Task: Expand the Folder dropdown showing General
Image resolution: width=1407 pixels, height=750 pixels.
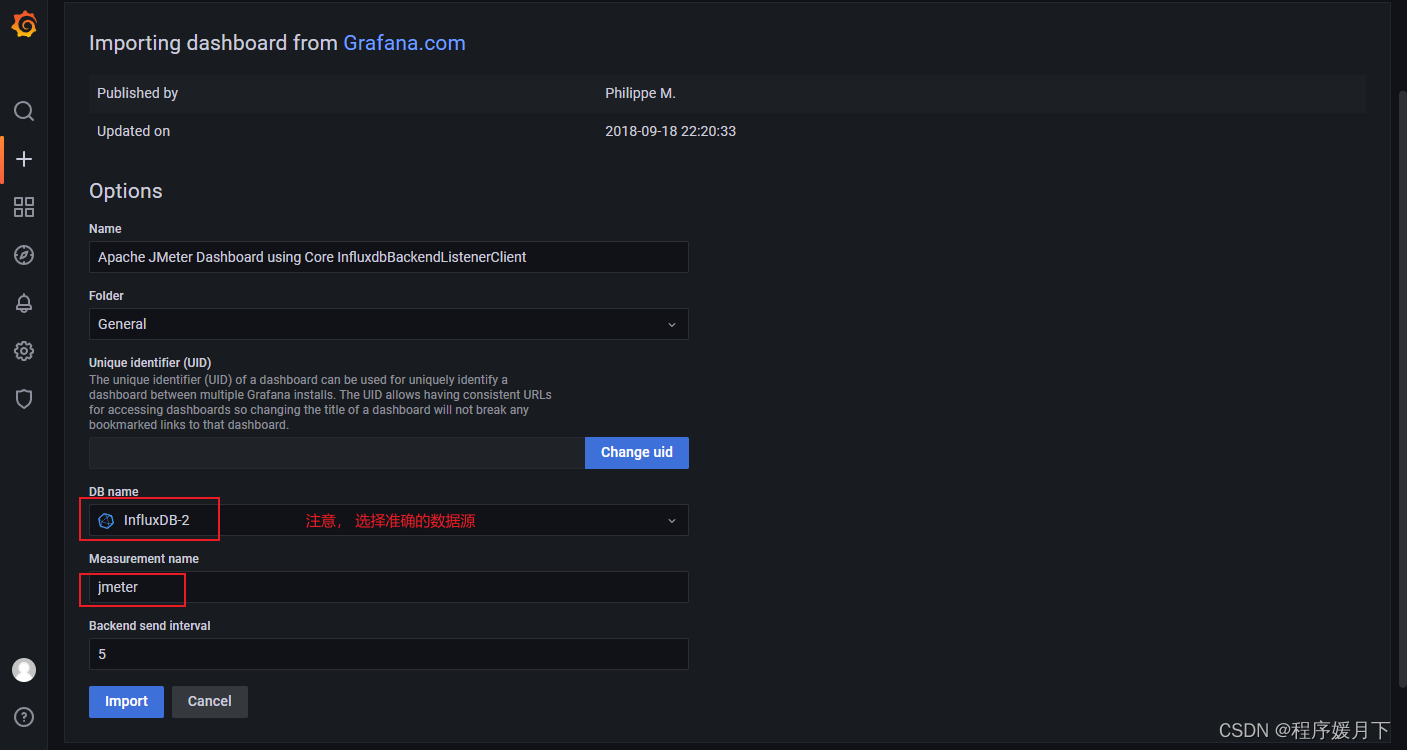Action: pos(389,324)
